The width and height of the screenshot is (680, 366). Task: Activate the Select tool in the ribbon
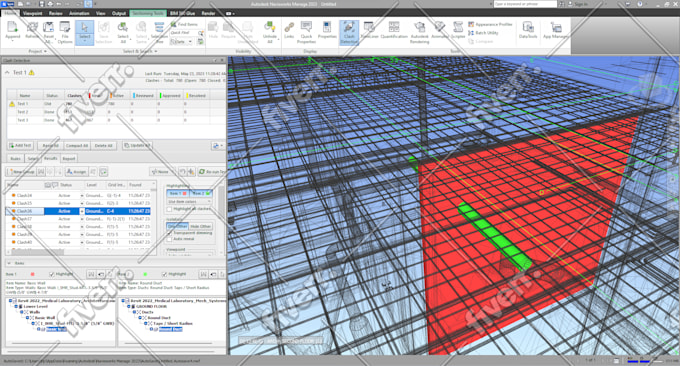point(85,32)
